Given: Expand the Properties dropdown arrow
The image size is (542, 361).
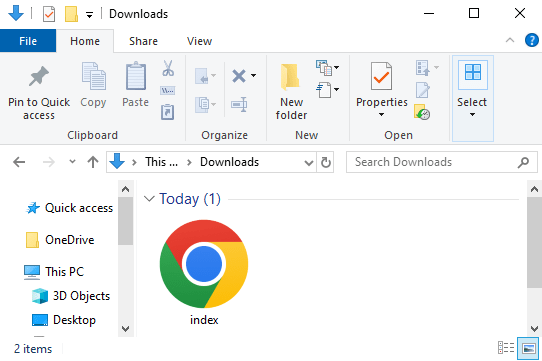Looking at the screenshot, I should tap(381, 115).
